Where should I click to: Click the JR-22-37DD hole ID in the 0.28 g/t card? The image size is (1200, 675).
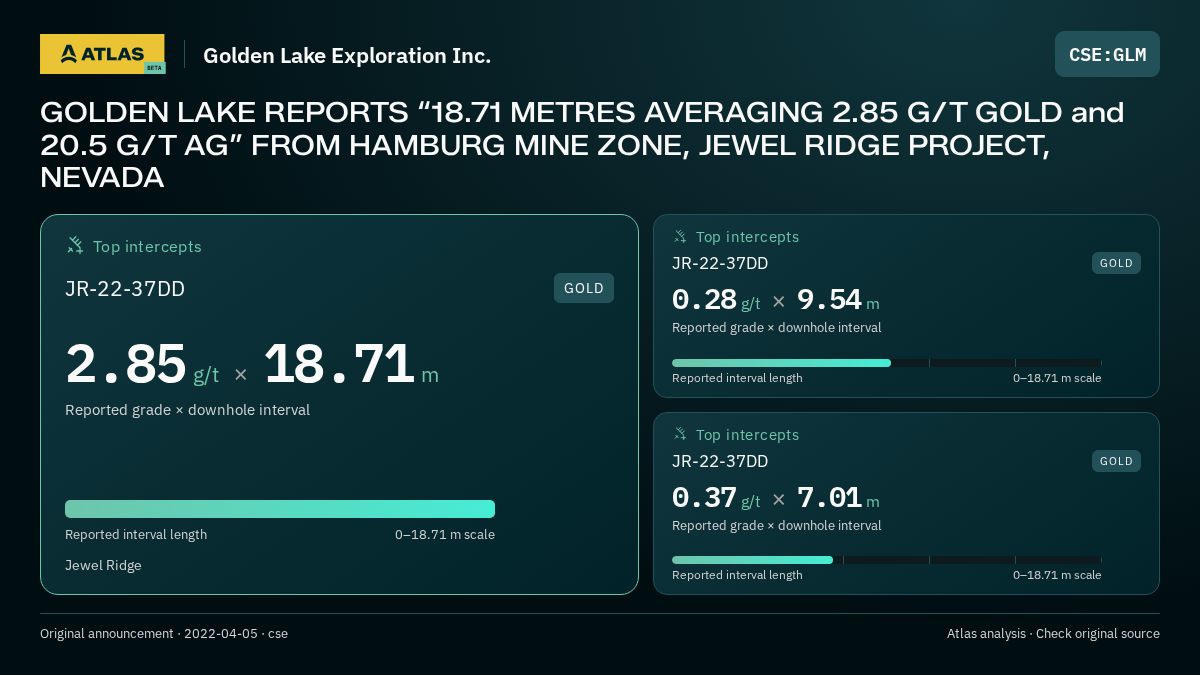tap(720, 264)
